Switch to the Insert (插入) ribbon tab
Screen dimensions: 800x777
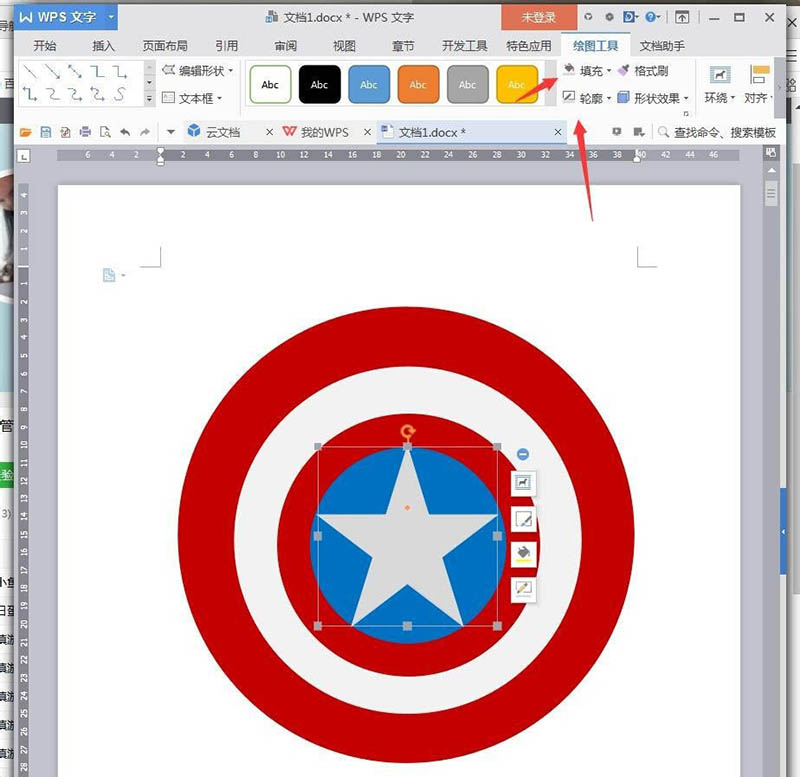coord(103,46)
